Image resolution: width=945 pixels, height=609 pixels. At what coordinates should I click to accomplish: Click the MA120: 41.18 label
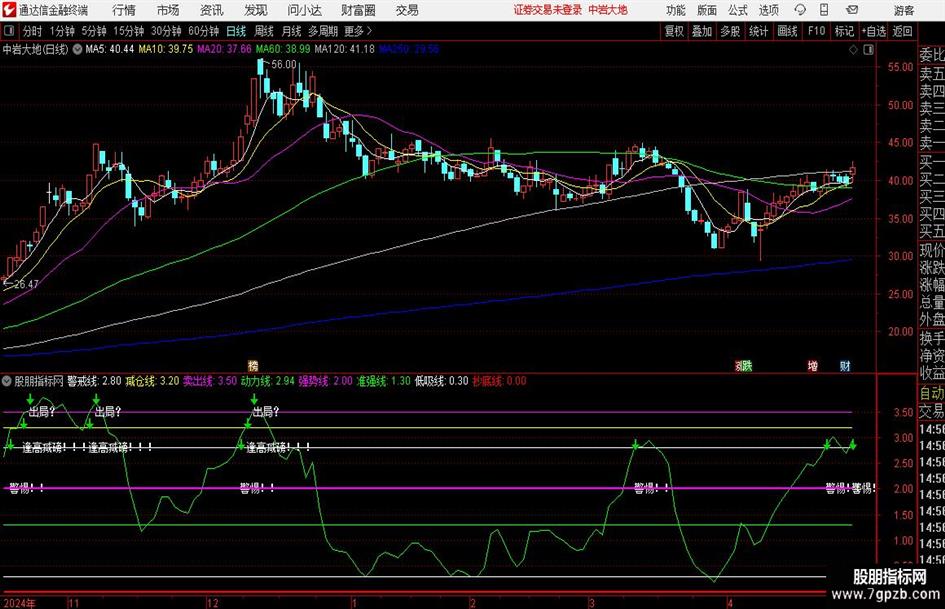(344, 49)
